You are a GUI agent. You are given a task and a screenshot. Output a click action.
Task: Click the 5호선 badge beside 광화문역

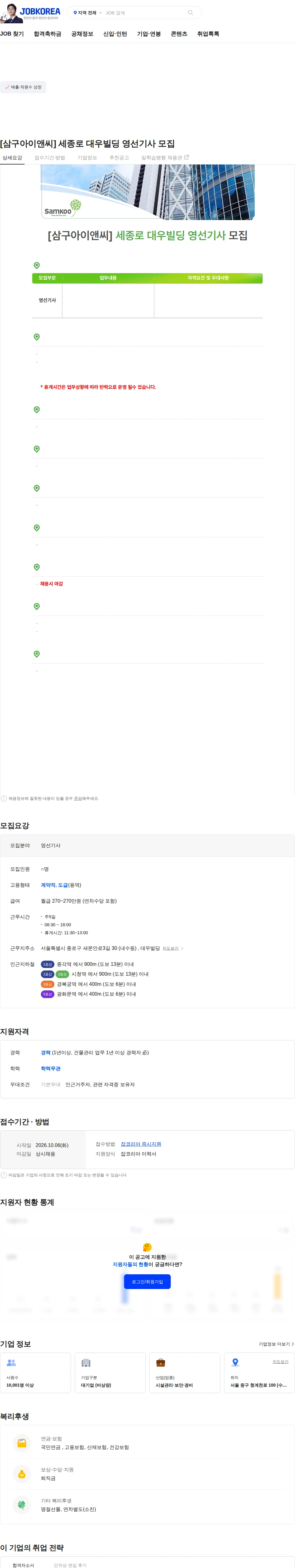click(48, 994)
